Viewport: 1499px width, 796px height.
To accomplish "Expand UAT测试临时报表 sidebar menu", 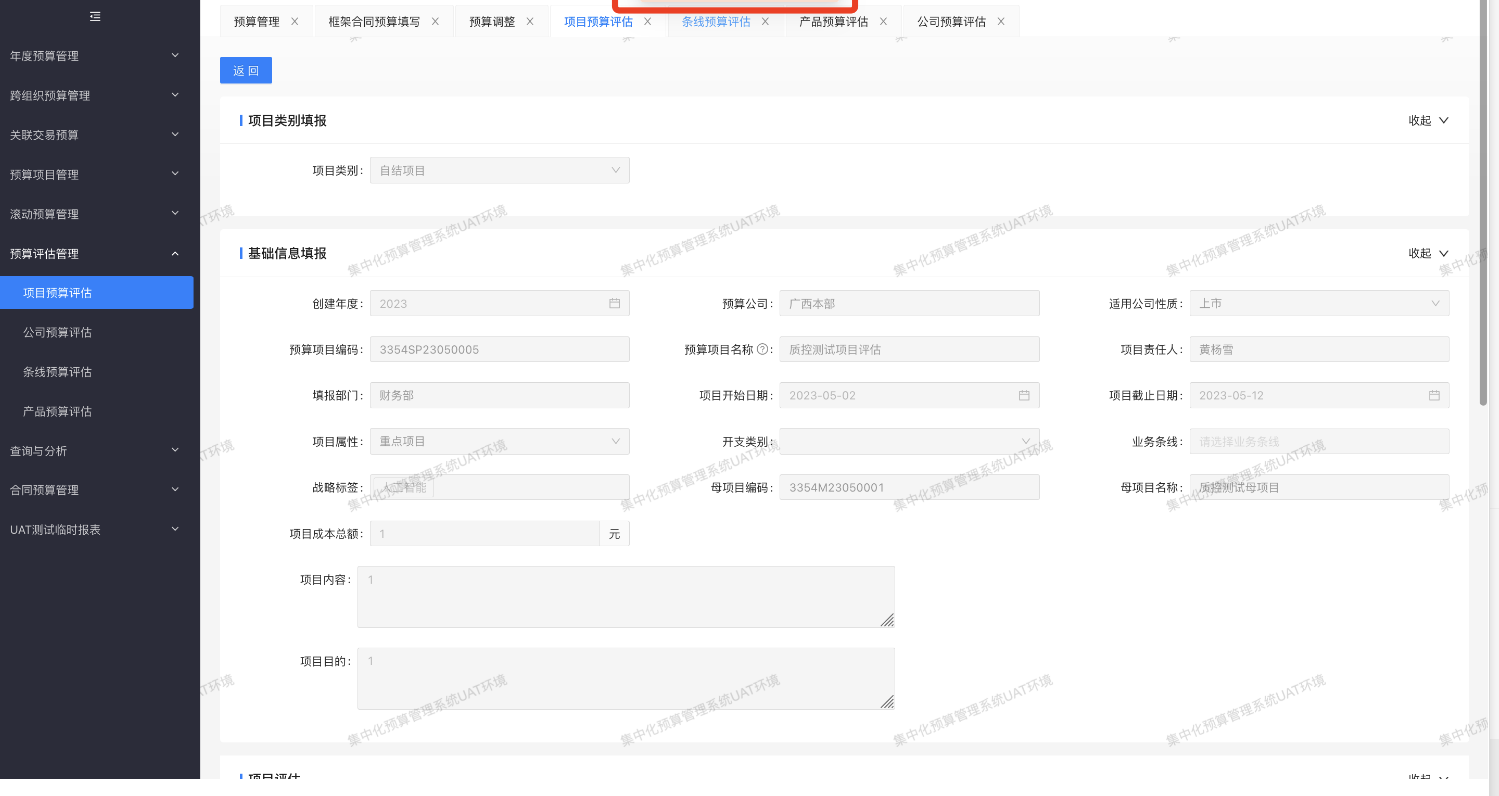I will click(x=97, y=530).
